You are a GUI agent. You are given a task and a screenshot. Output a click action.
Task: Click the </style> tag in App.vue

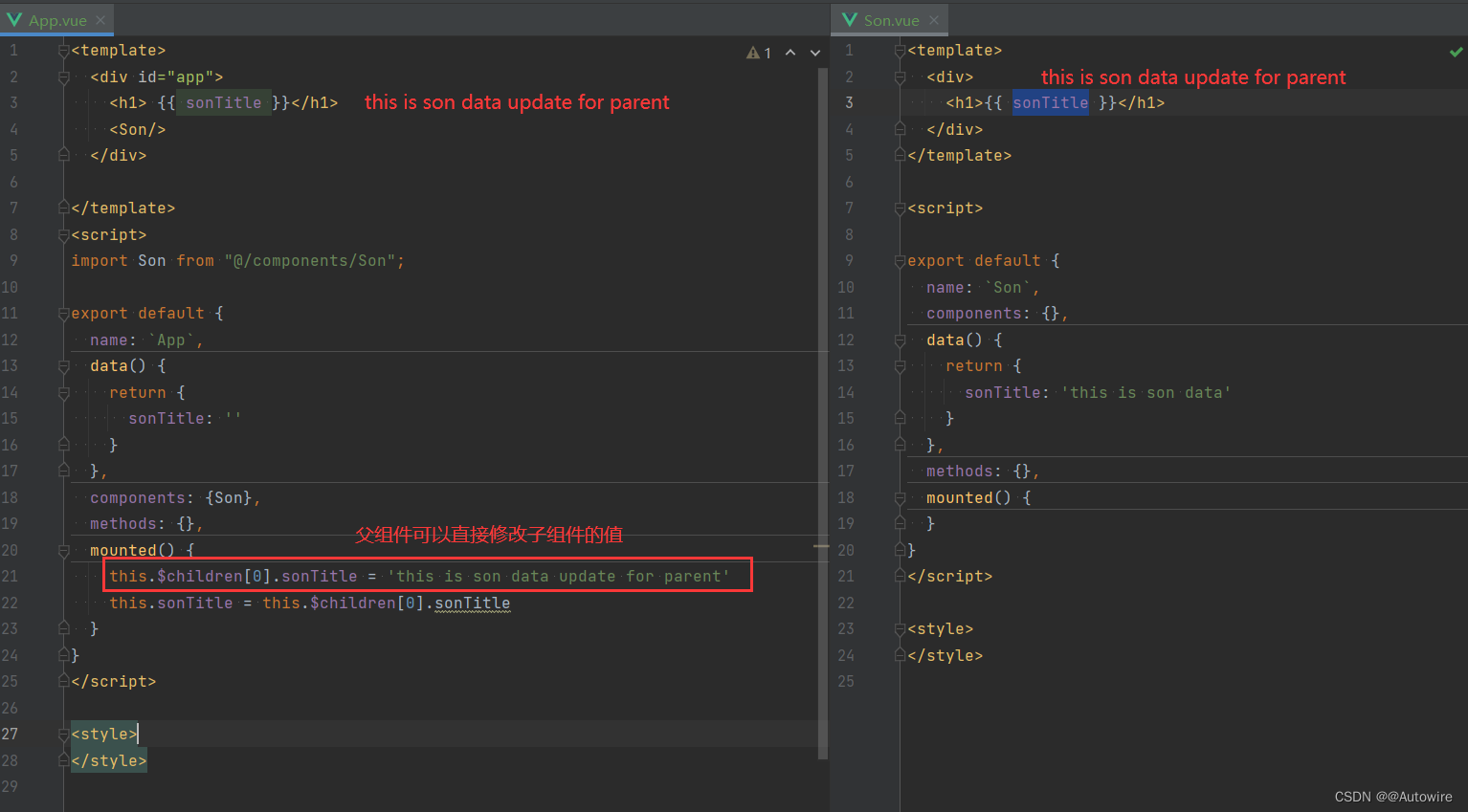109,760
